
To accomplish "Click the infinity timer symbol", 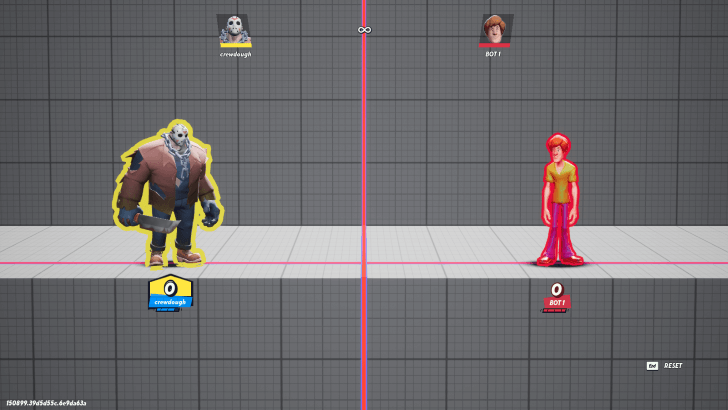I will [364, 30].
